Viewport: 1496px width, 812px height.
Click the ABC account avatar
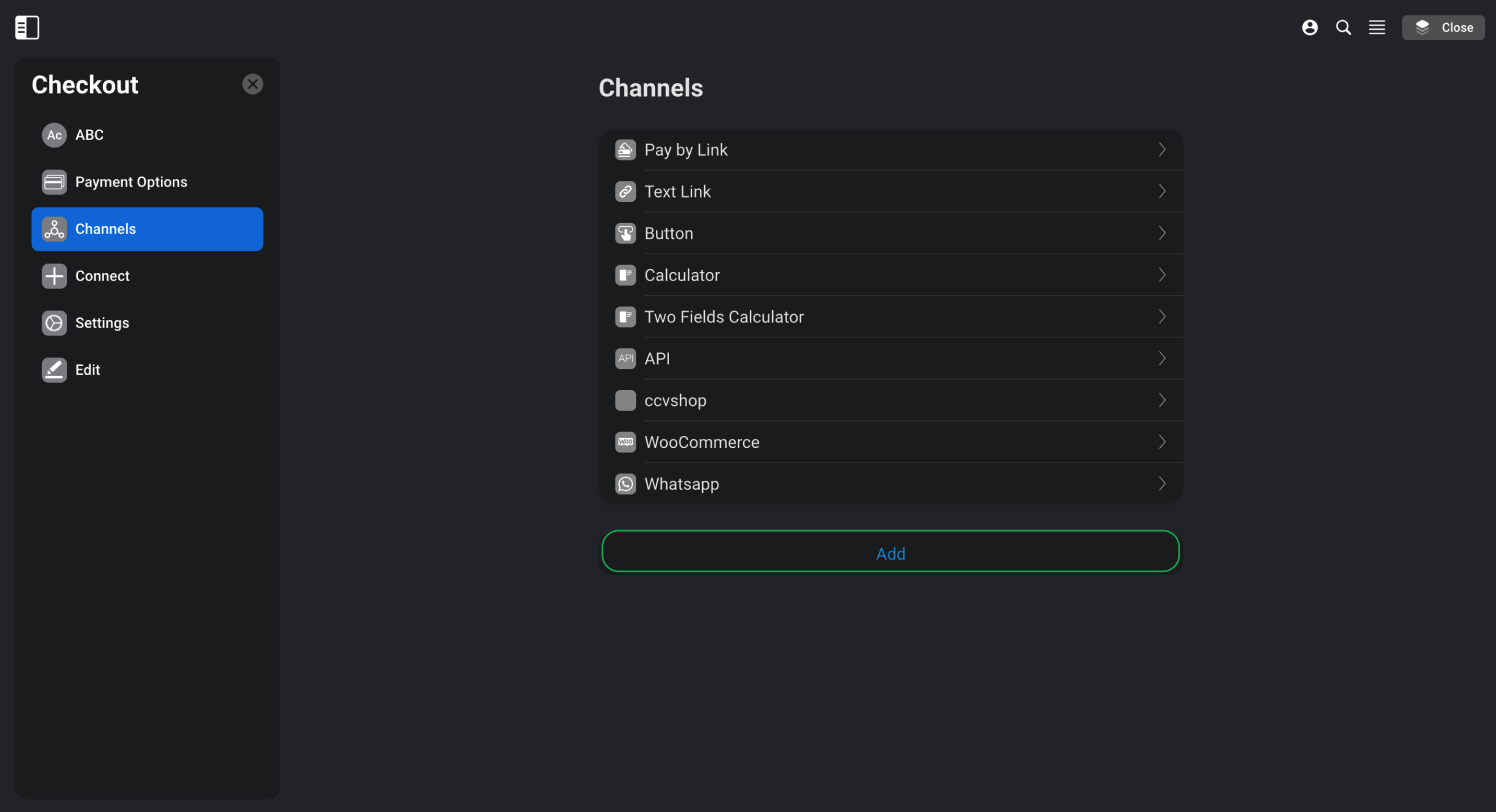coord(54,135)
